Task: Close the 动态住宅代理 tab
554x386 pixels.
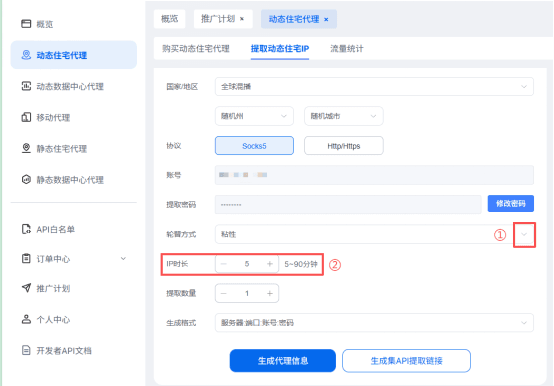Action: point(326,19)
